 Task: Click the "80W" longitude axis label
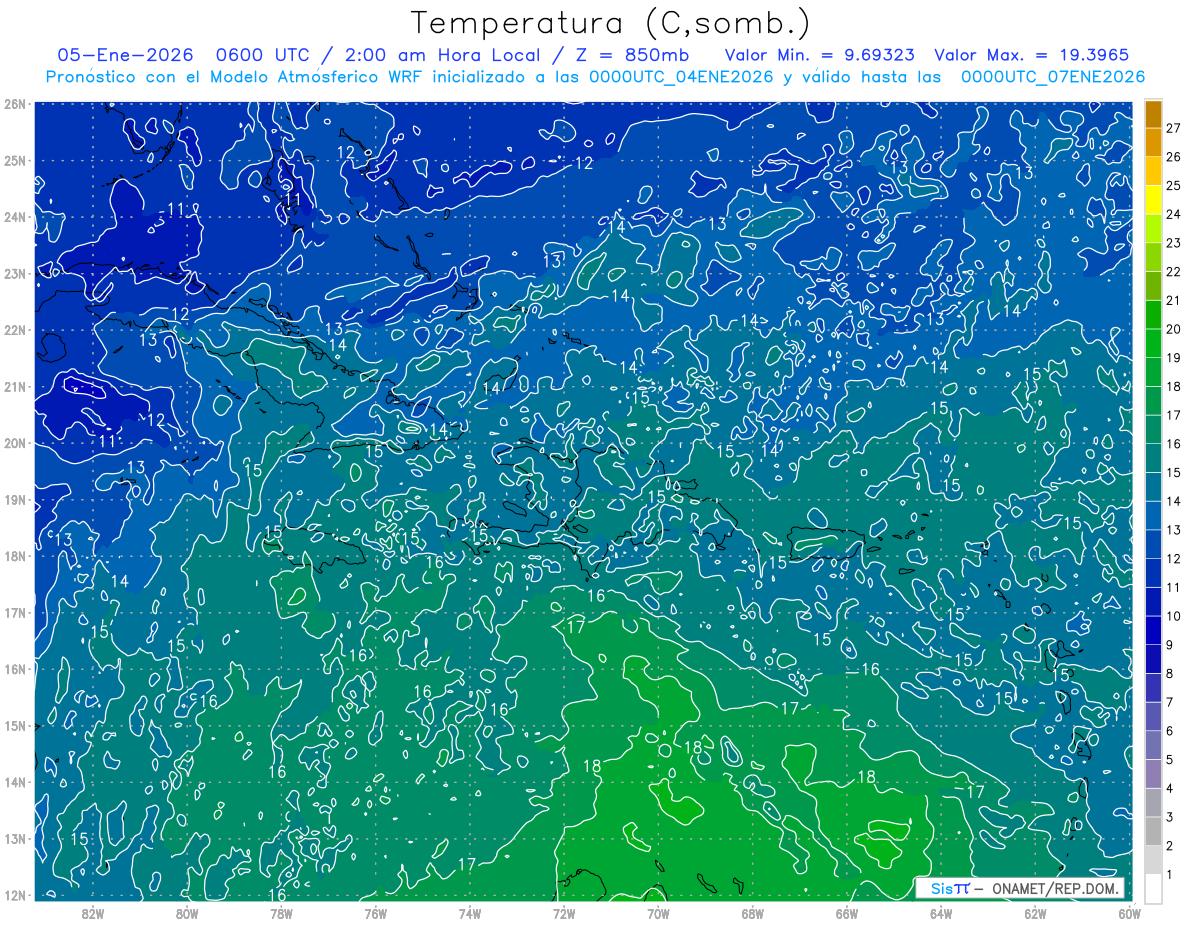(187, 913)
